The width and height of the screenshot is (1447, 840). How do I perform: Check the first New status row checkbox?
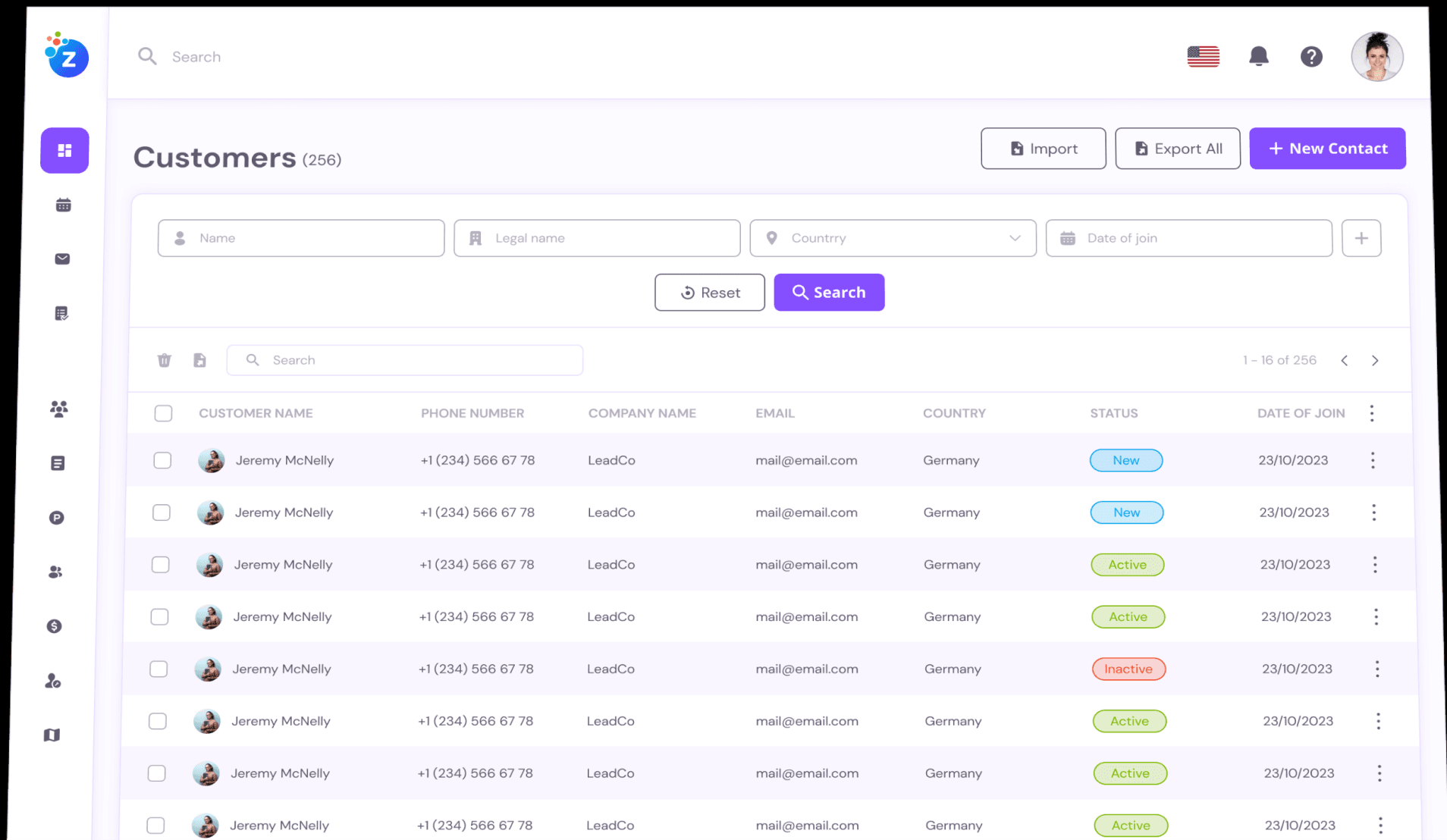(x=162, y=460)
